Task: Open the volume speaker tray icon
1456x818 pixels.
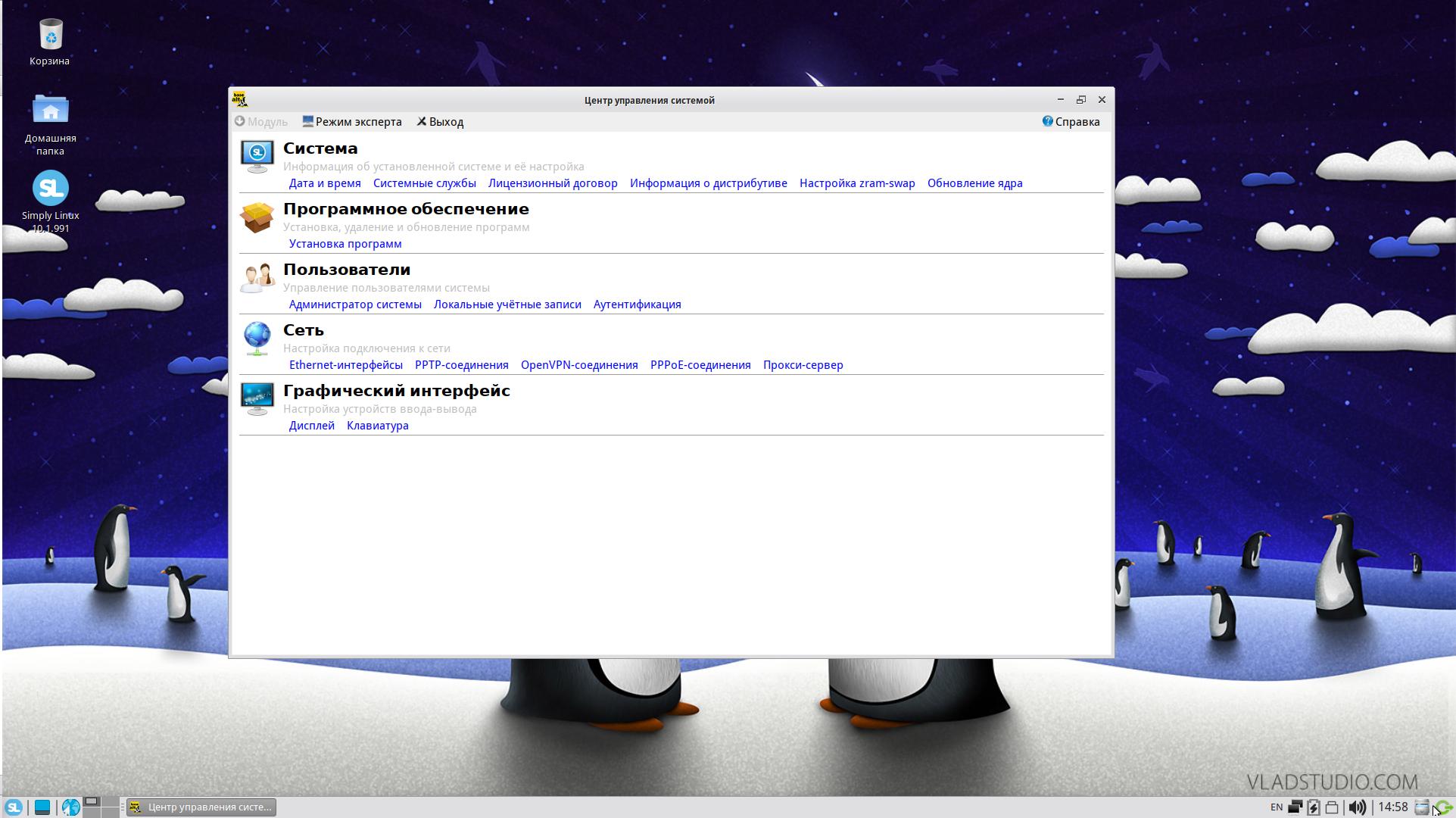Action: 1358,807
